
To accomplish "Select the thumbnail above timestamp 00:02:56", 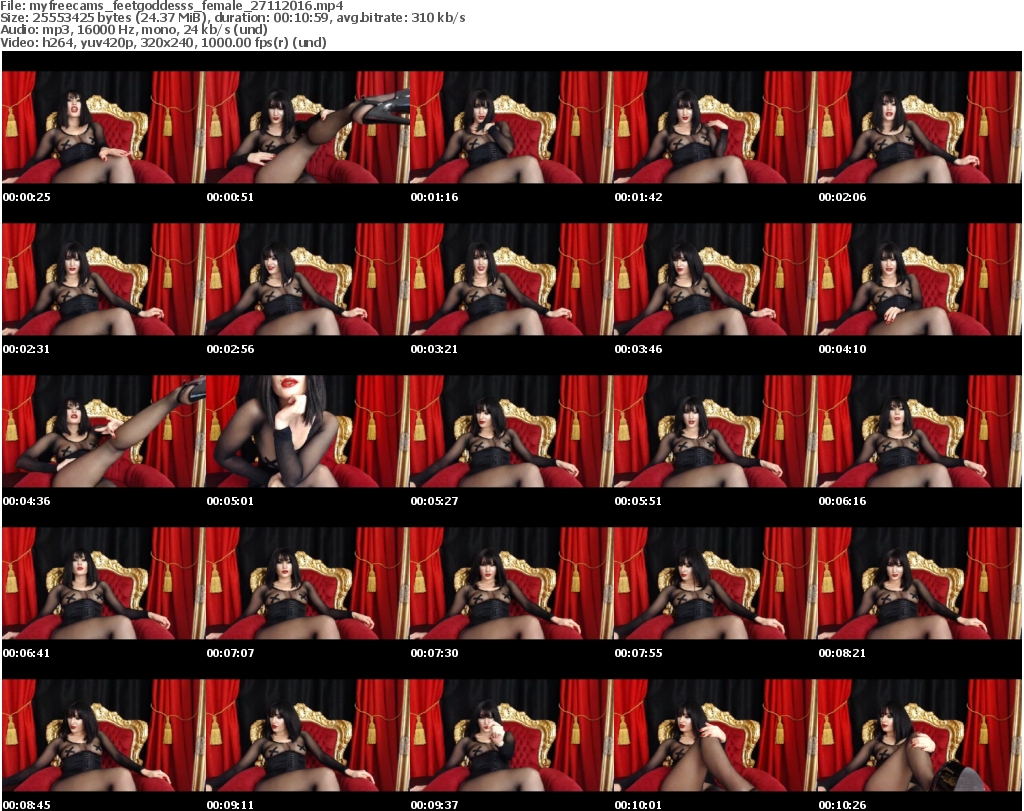I will click(x=308, y=279).
